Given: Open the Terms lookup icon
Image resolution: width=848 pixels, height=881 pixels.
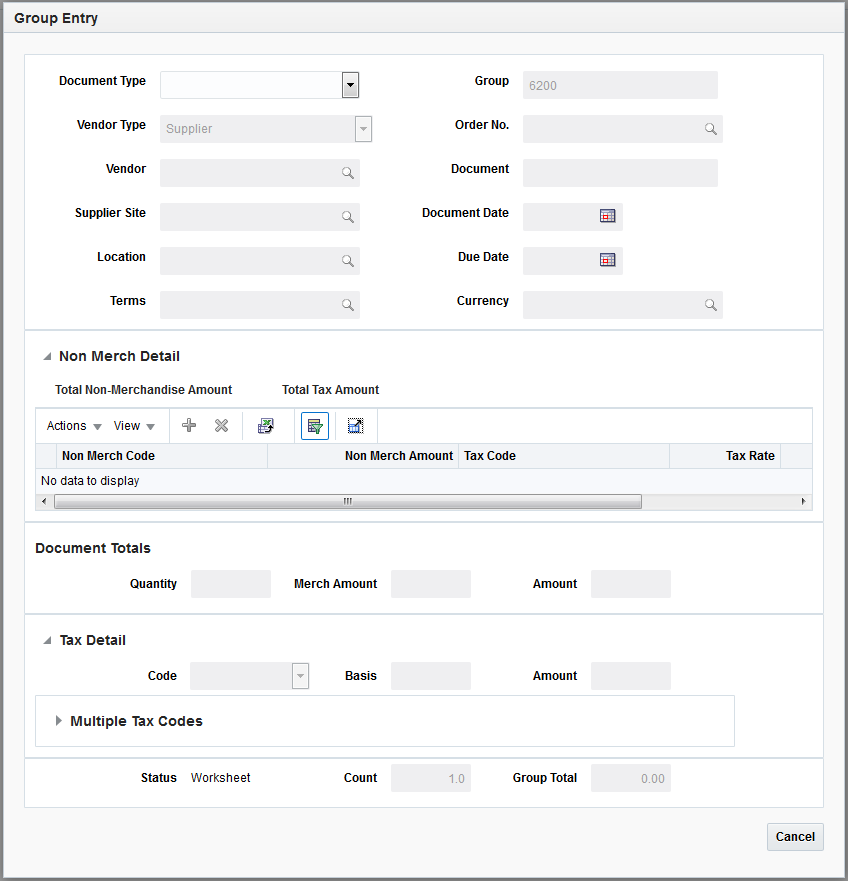Looking at the screenshot, I should (x=347, y=304).
